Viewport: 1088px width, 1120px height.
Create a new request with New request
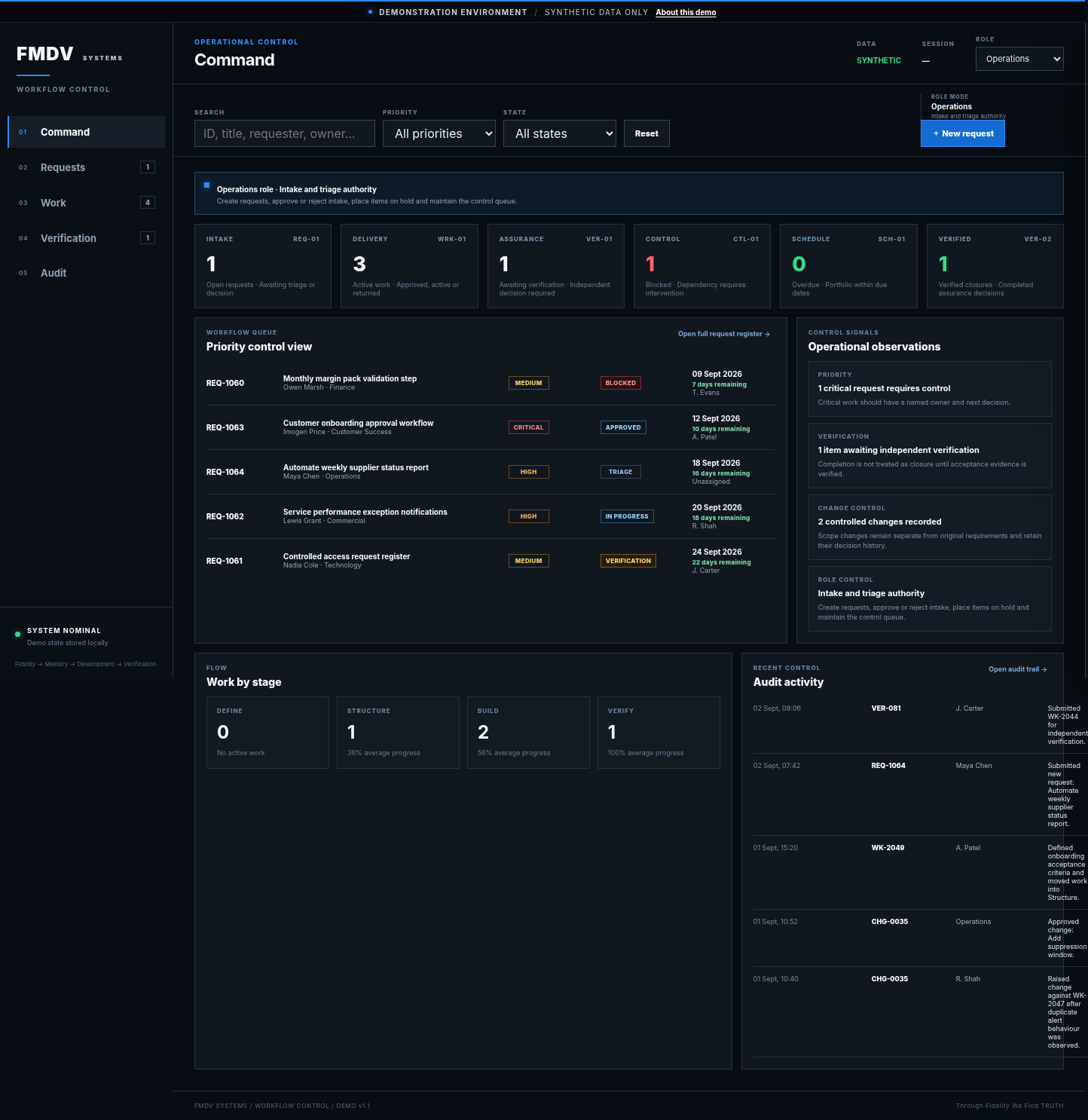click(963, 133)
